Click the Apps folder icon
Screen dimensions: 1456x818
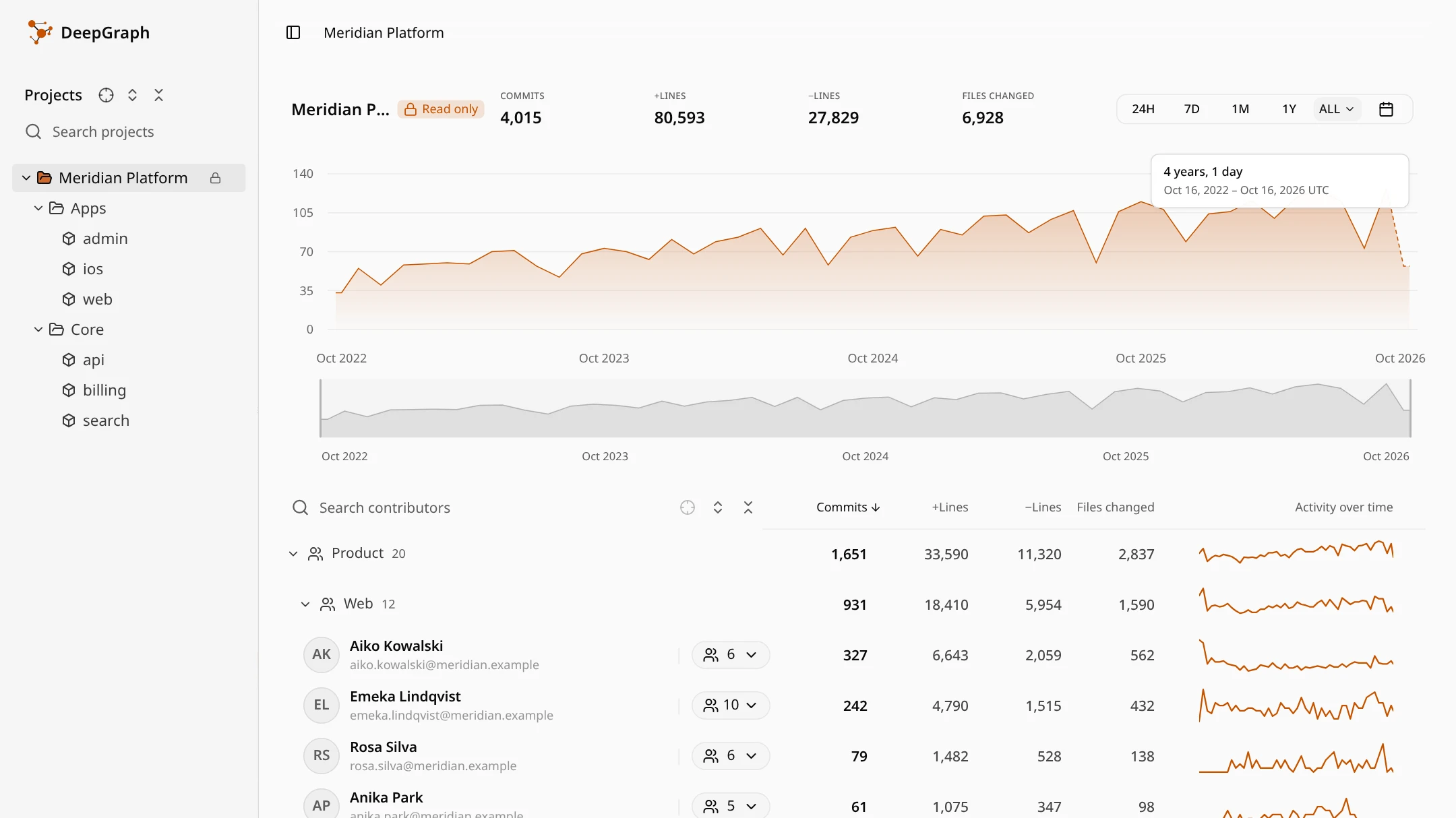pos(57,208)
